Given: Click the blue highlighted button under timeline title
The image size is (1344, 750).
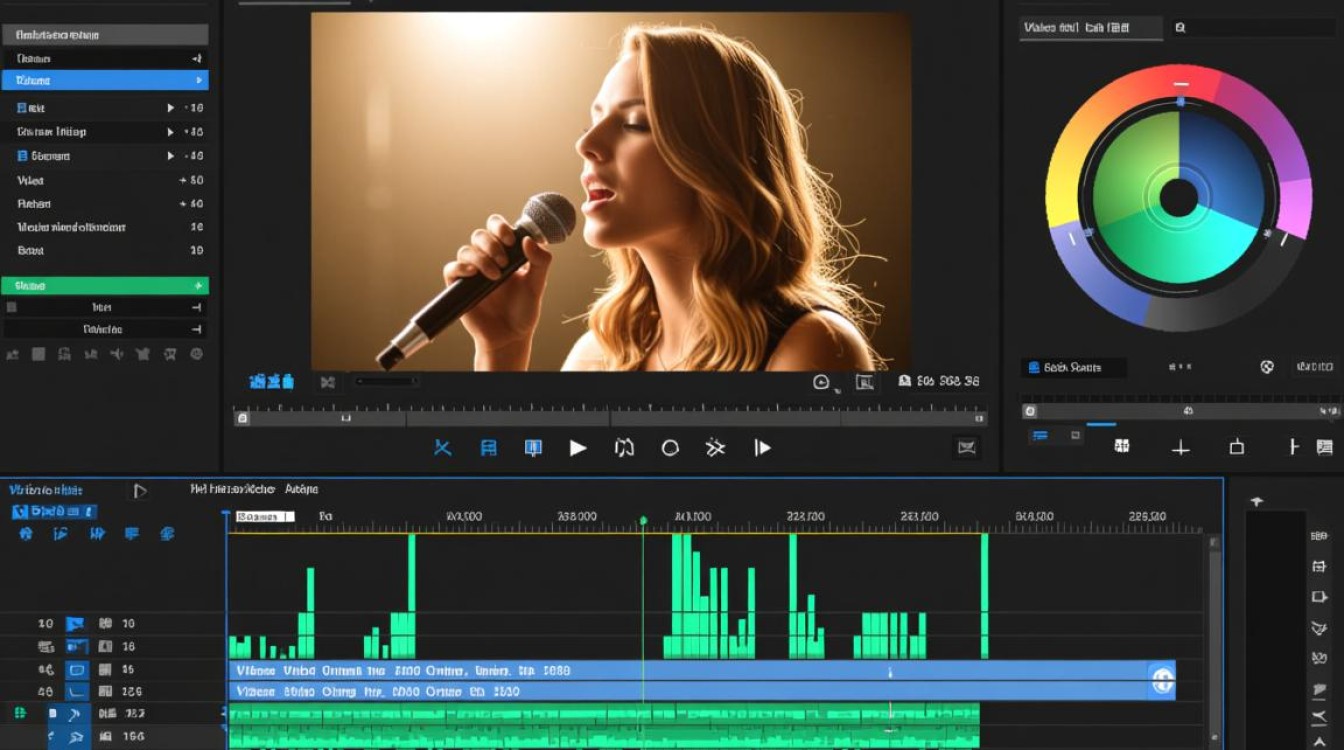Looking at the screenshot, I should click(x=54, y=512).
